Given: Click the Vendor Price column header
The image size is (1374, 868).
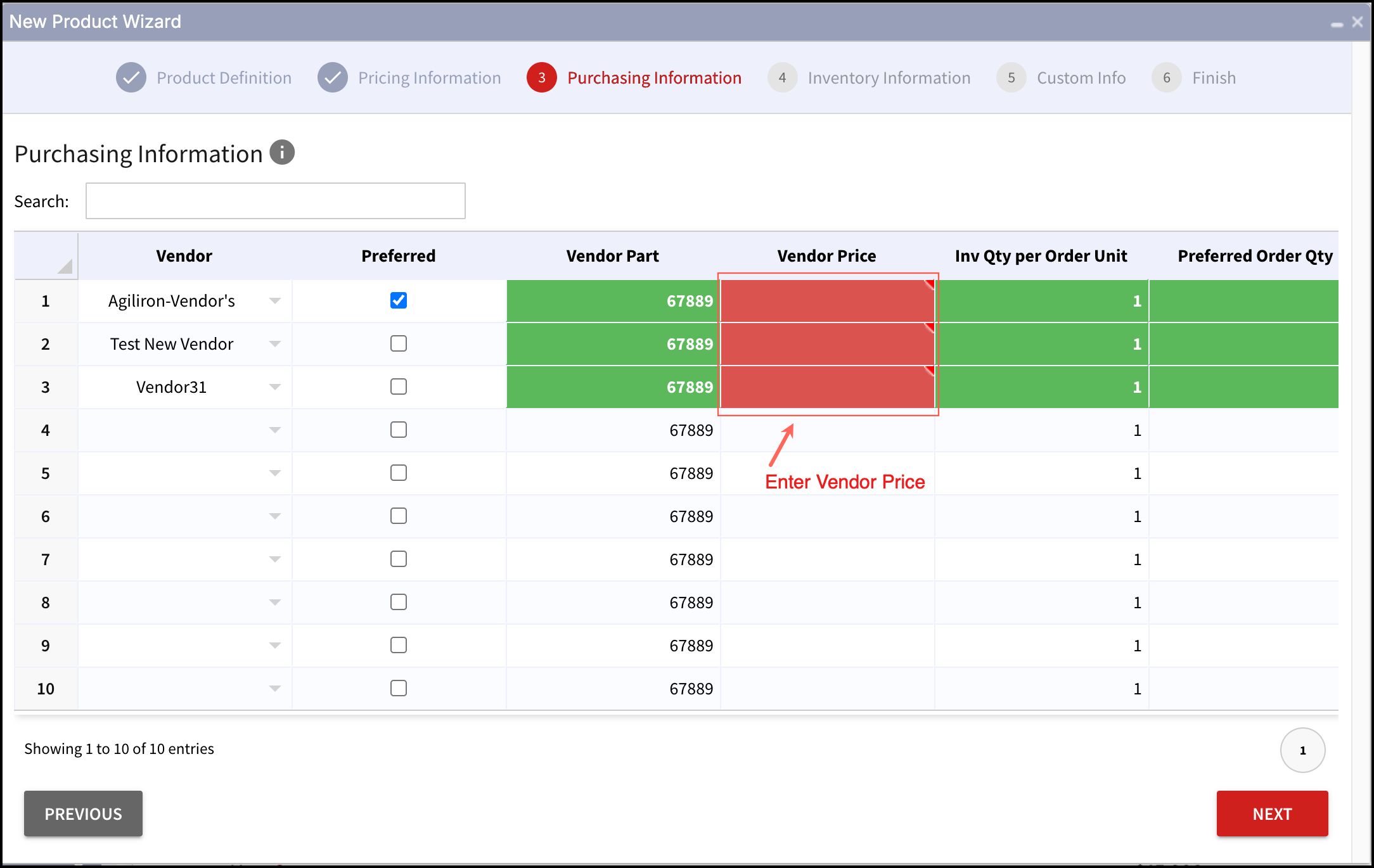Looking at the screenshot, I should tap(827, 256).
